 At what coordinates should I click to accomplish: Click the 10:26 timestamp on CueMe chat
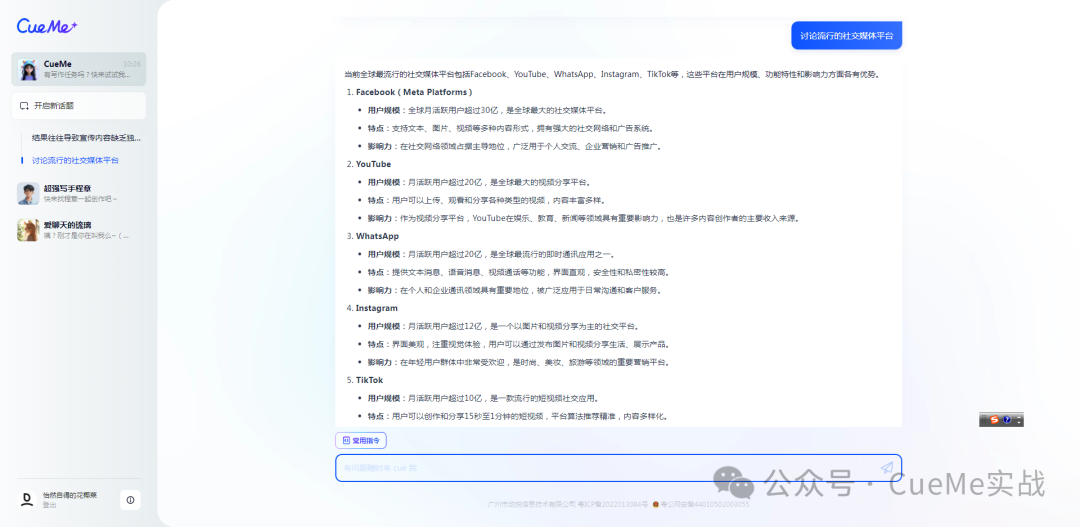pyautogui.click(x=132, y=64)
